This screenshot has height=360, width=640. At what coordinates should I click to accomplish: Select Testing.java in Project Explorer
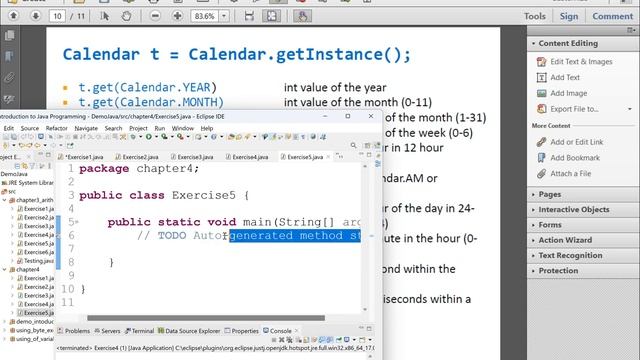coord(36,260)
